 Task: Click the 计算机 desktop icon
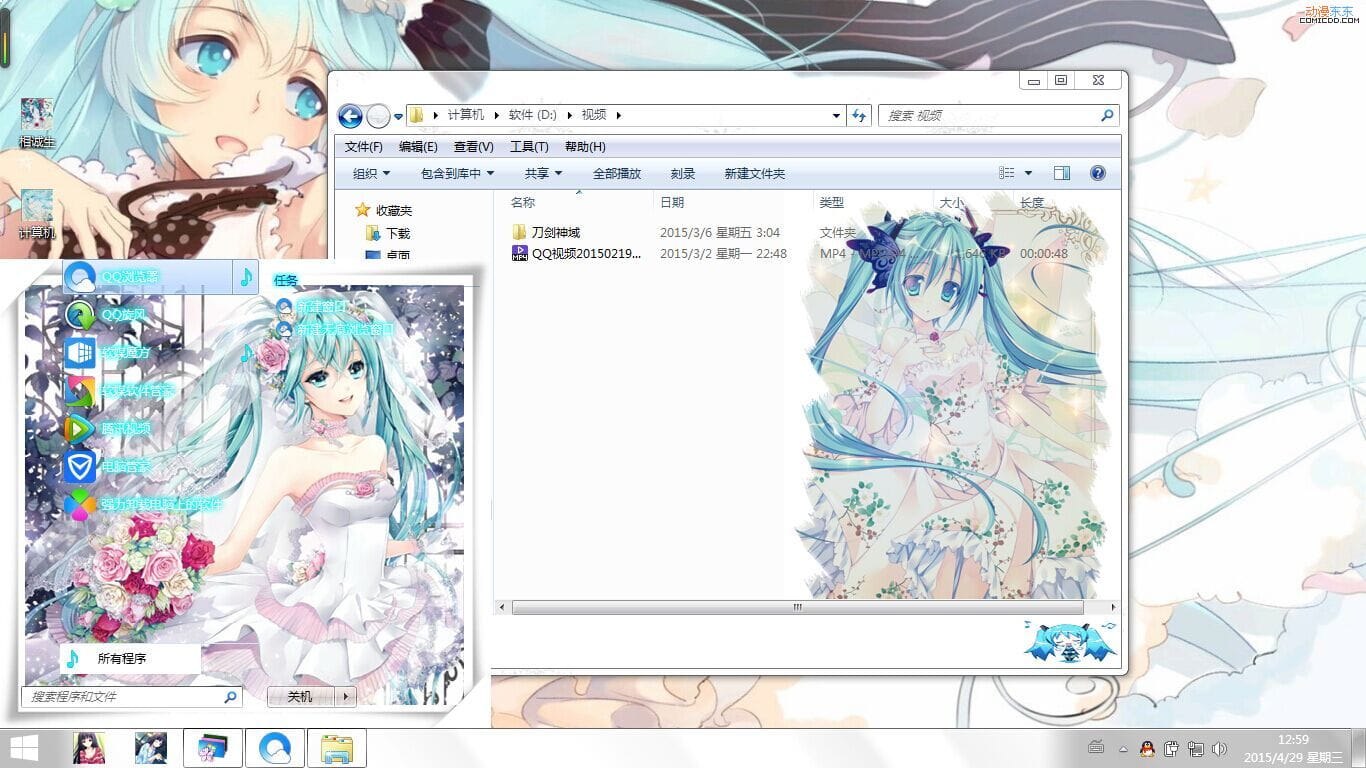coord(37,214)
